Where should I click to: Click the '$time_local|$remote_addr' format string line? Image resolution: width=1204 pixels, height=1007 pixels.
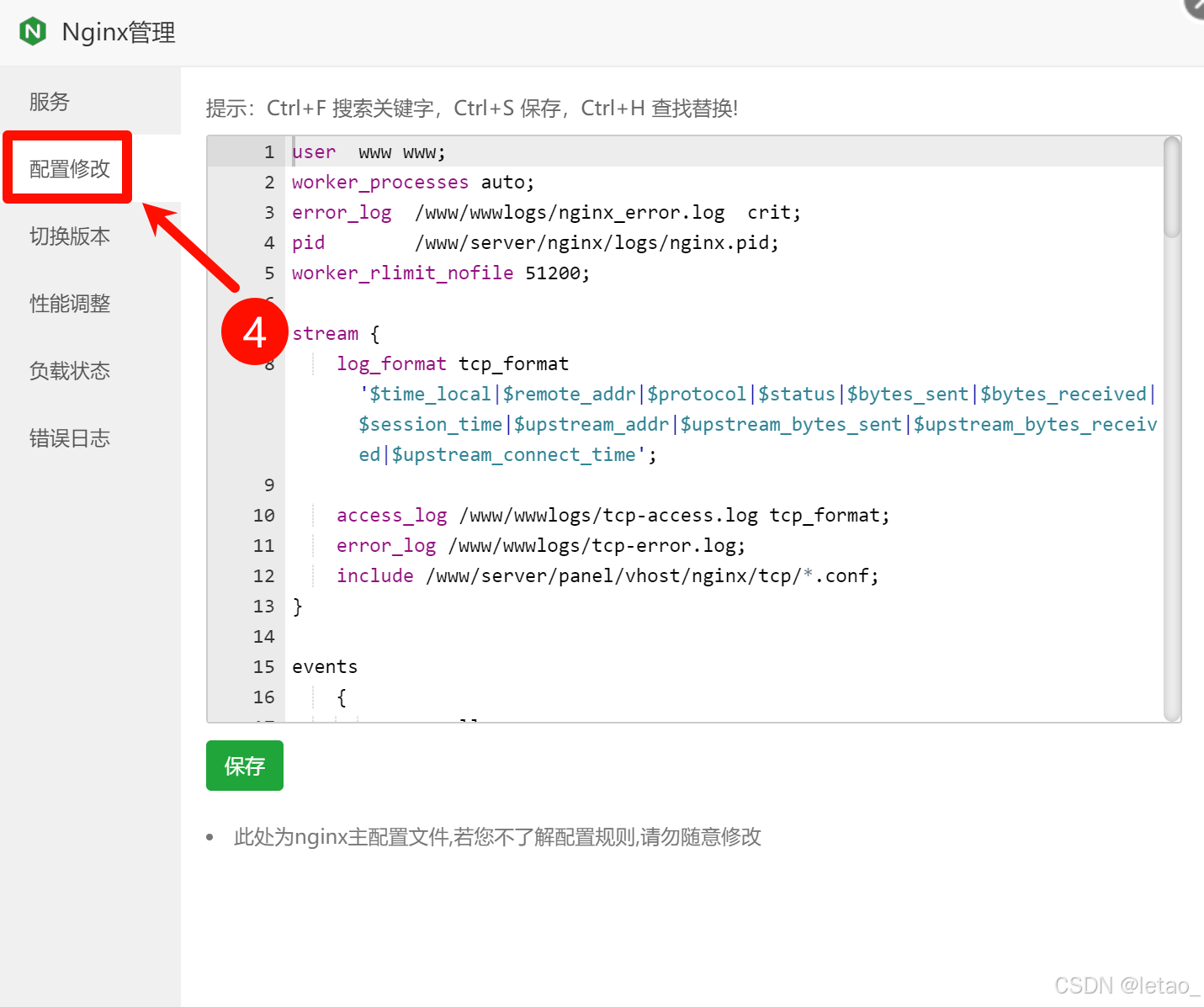(757, 395)
